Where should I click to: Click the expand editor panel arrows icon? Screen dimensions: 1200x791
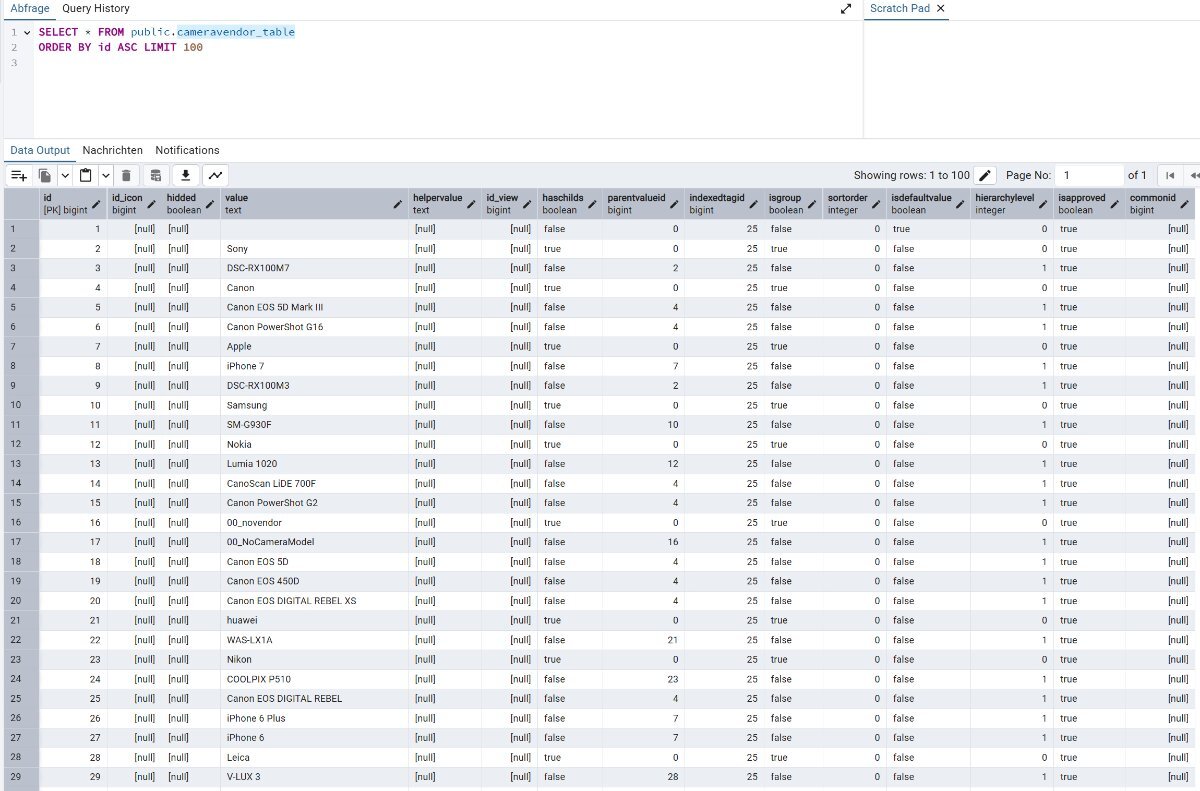coord(846,8)
